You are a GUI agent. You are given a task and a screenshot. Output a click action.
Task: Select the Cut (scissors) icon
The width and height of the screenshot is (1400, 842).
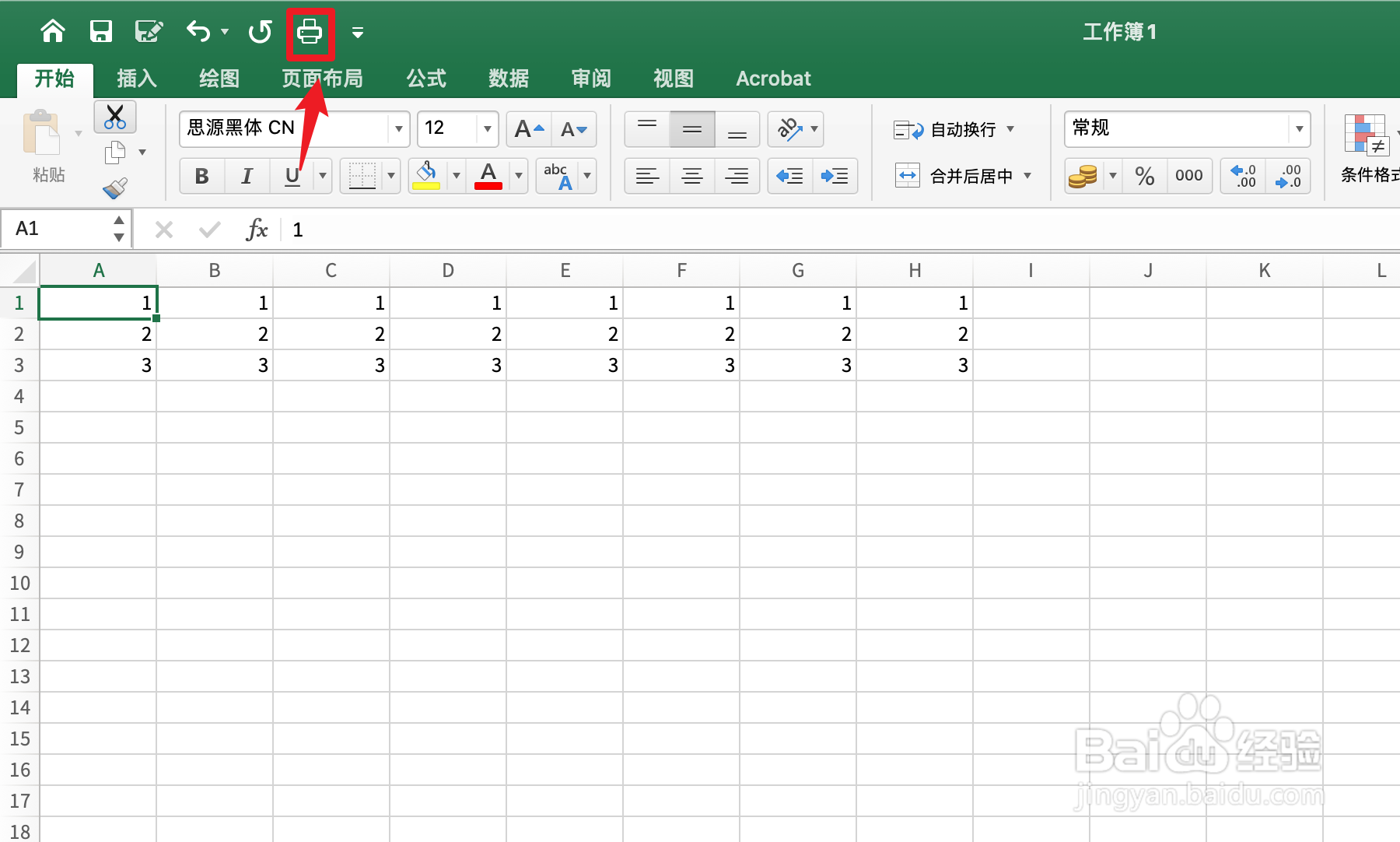[x=114, y=117]
